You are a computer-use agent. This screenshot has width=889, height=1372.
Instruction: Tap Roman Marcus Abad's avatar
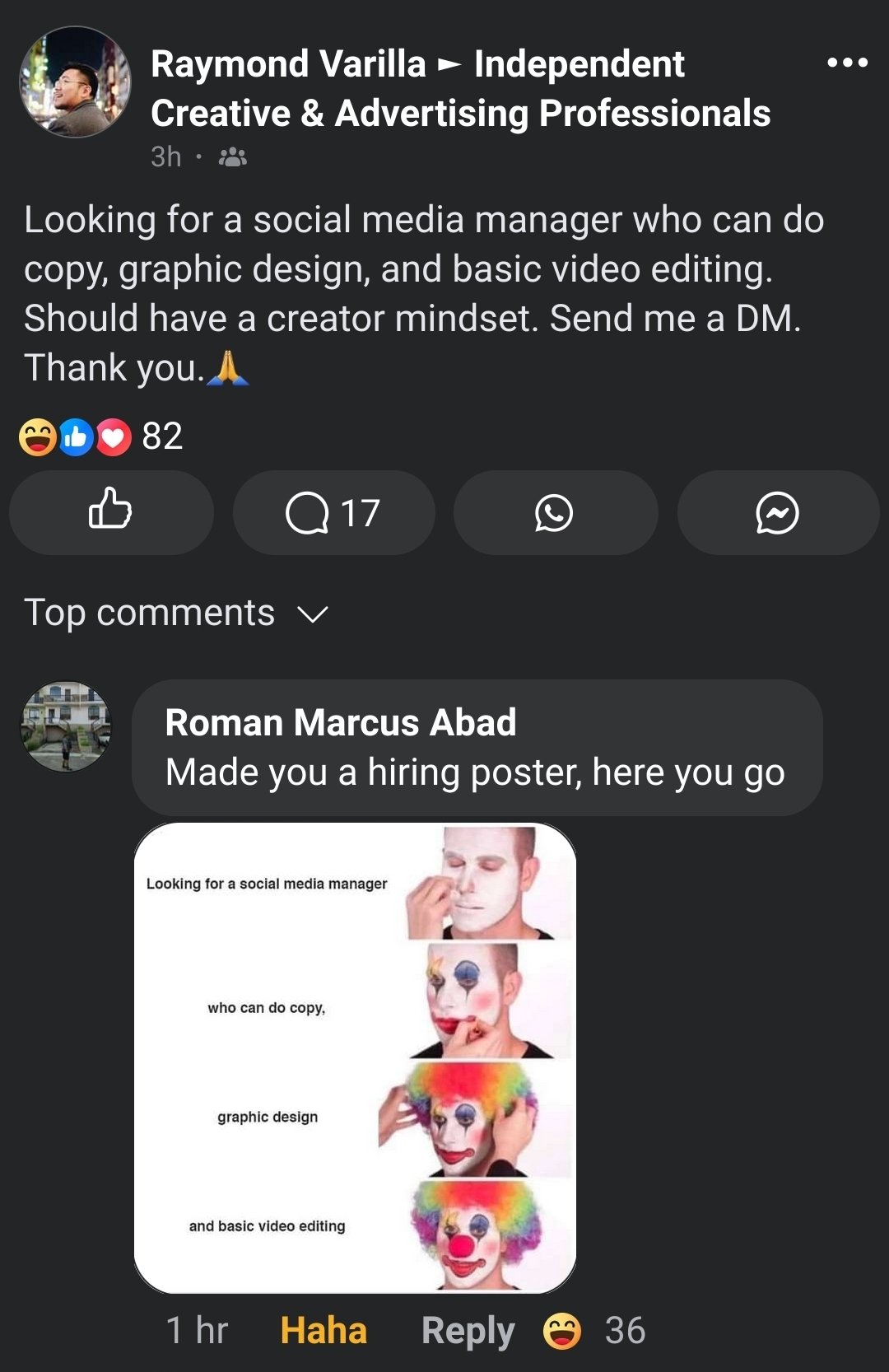tap(66, 726)
